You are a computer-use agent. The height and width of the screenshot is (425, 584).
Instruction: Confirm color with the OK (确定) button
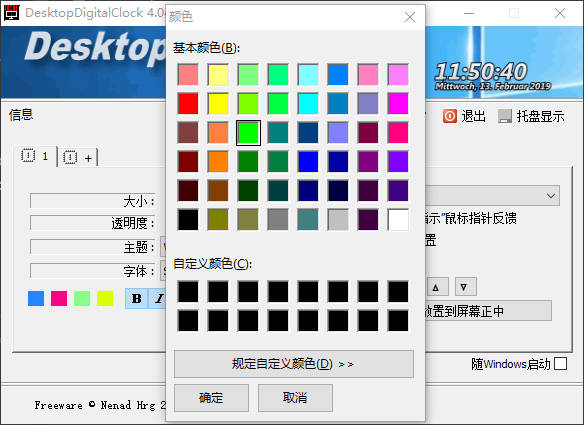coord(211,398)
